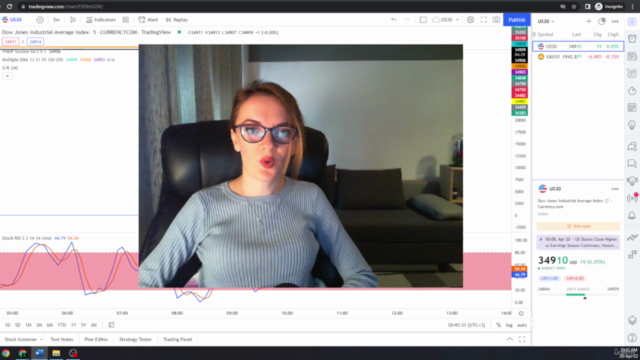Open the compare or add symbol icon
640x360 pixels.
40,20
